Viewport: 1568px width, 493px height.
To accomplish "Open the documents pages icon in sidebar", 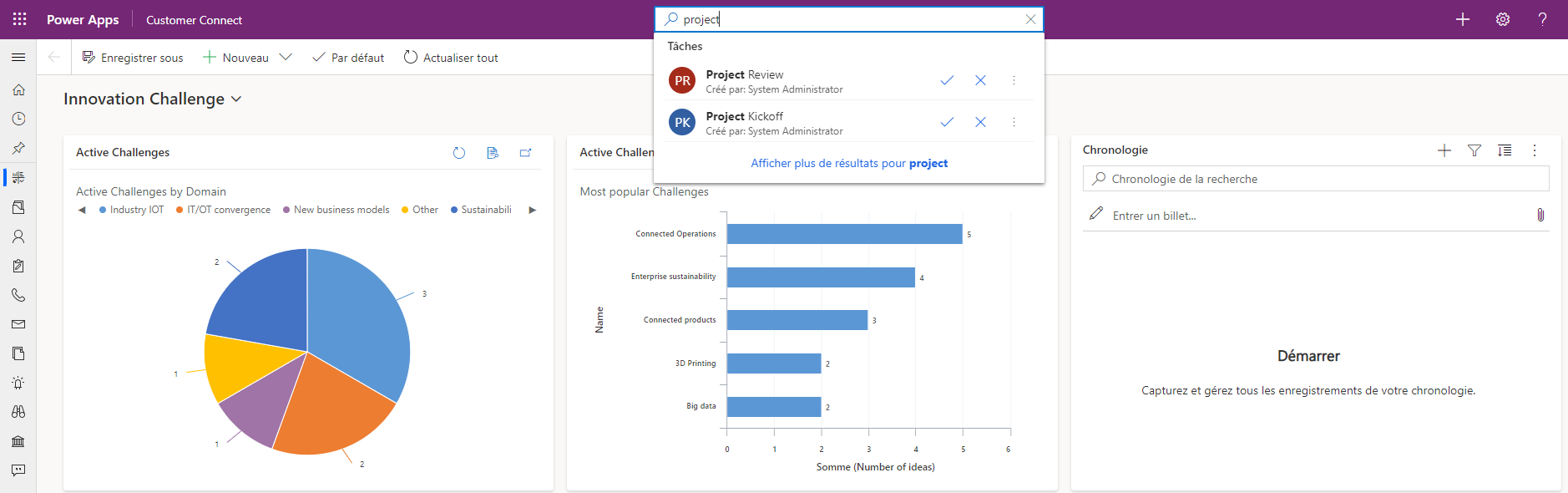I will pos(18,353).
